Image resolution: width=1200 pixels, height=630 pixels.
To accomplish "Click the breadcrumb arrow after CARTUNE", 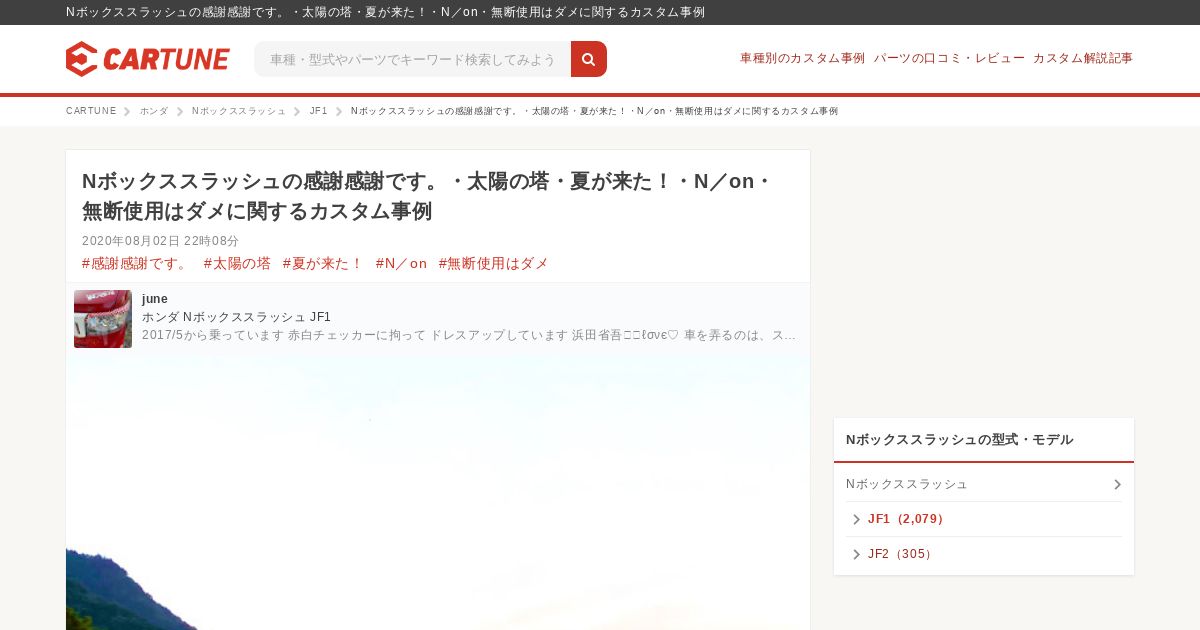I will click(x=128, y=111).
